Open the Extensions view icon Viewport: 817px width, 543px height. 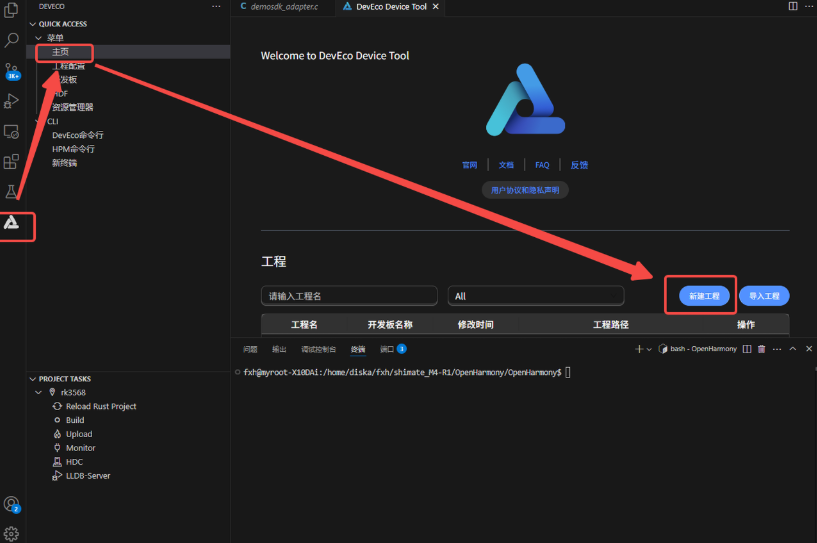tap(12, 161)
